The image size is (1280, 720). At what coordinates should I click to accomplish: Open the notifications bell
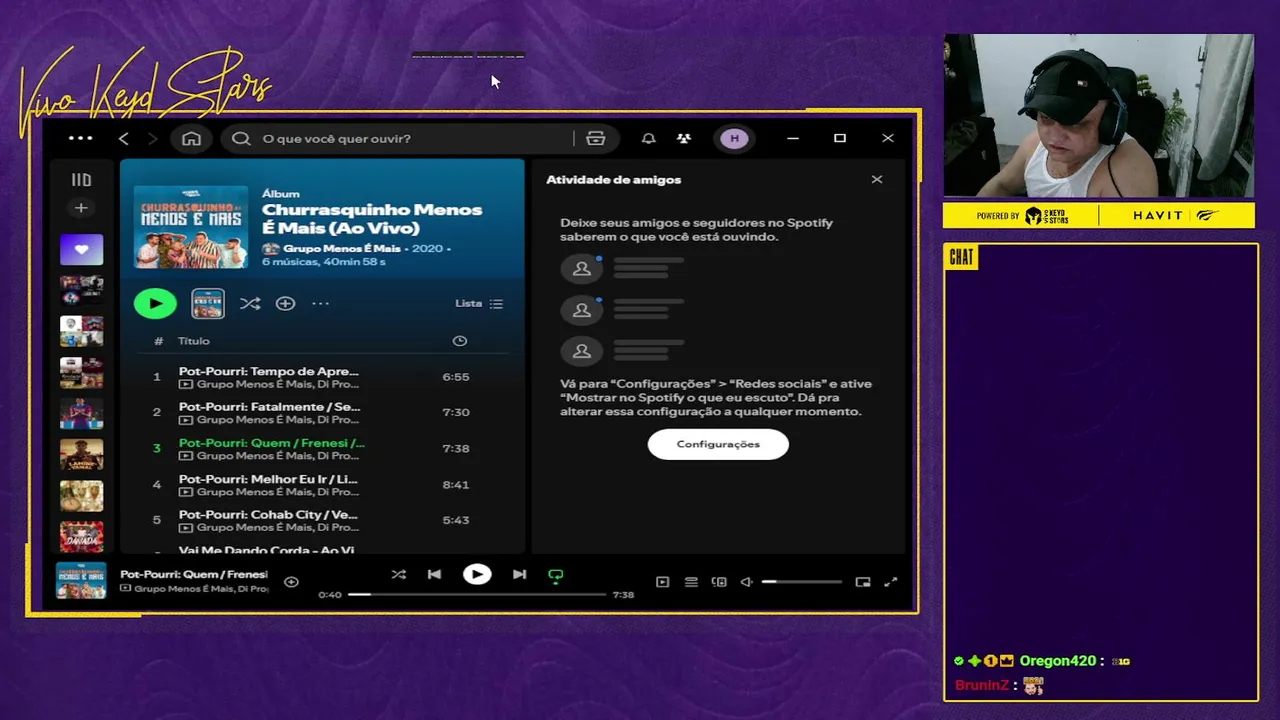tap(648, 138)
